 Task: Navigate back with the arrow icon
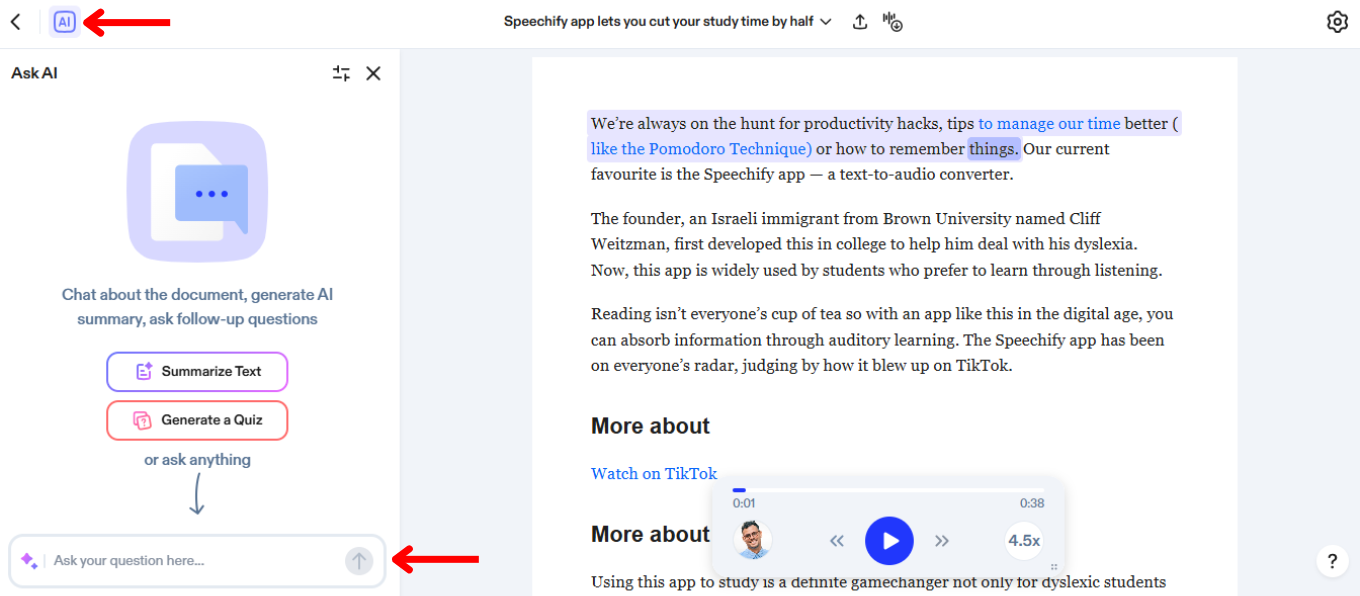pyautogui.click(x=15, y=21)
